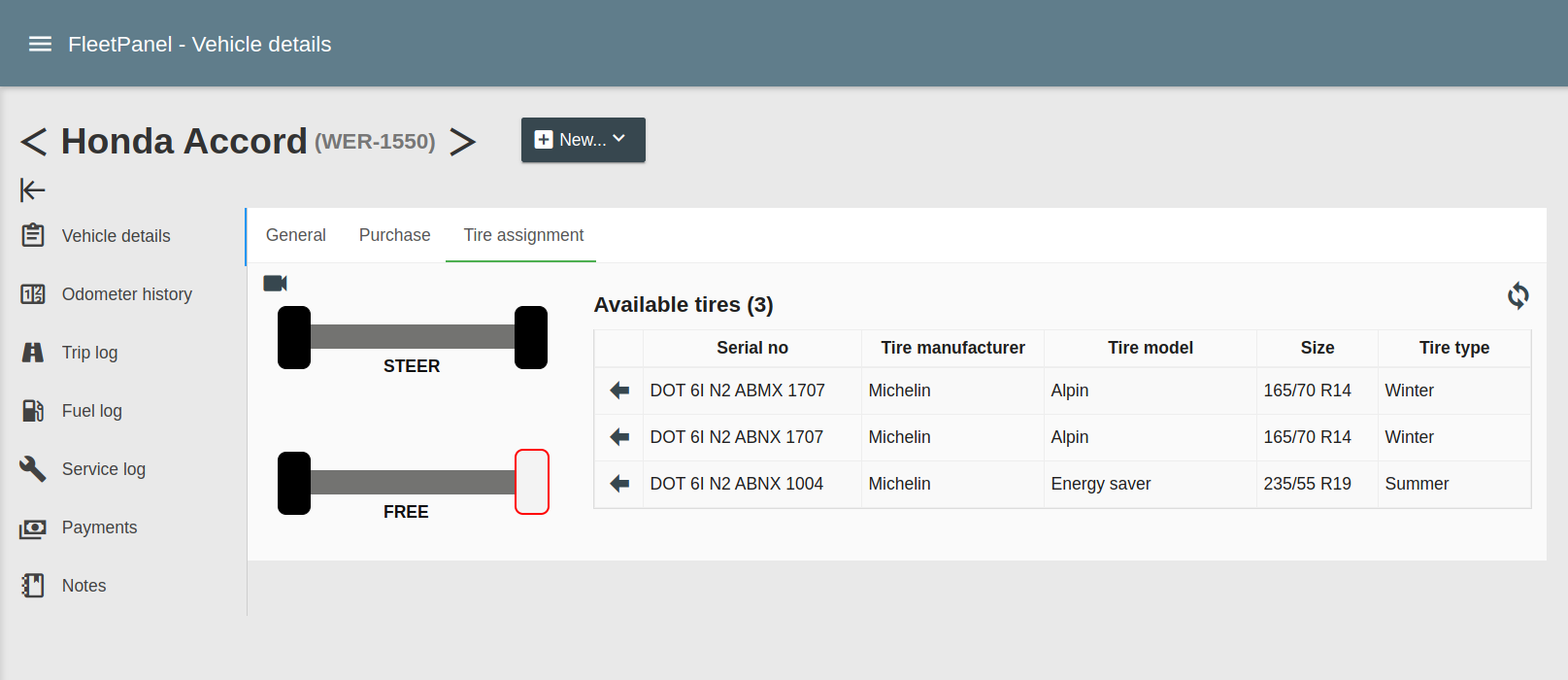Assign tire DOT 6I N2 ABNX 1004
Image resolution: width=1568 pixels, height=680 pixels.
(x=619, y=484)
